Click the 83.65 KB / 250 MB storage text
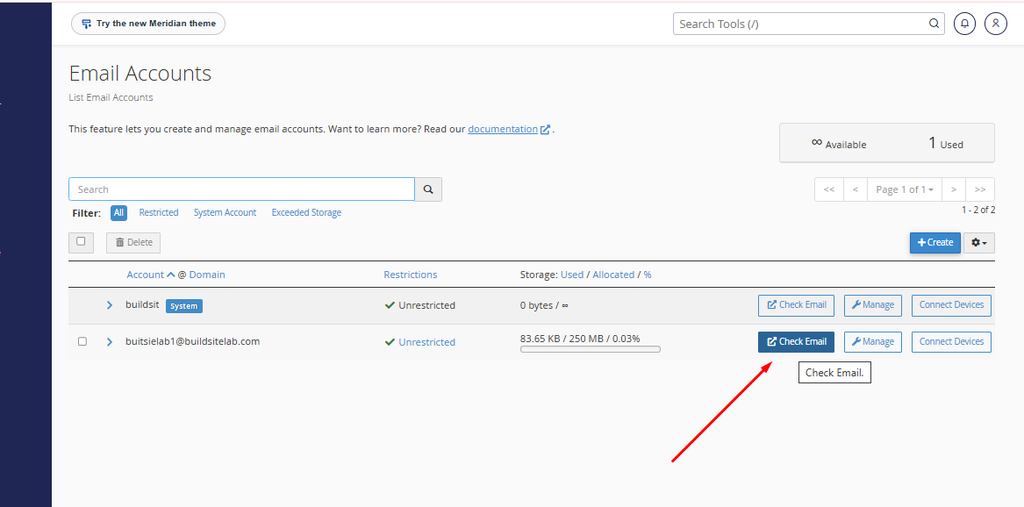1024x507 pixels. (580, 338)
